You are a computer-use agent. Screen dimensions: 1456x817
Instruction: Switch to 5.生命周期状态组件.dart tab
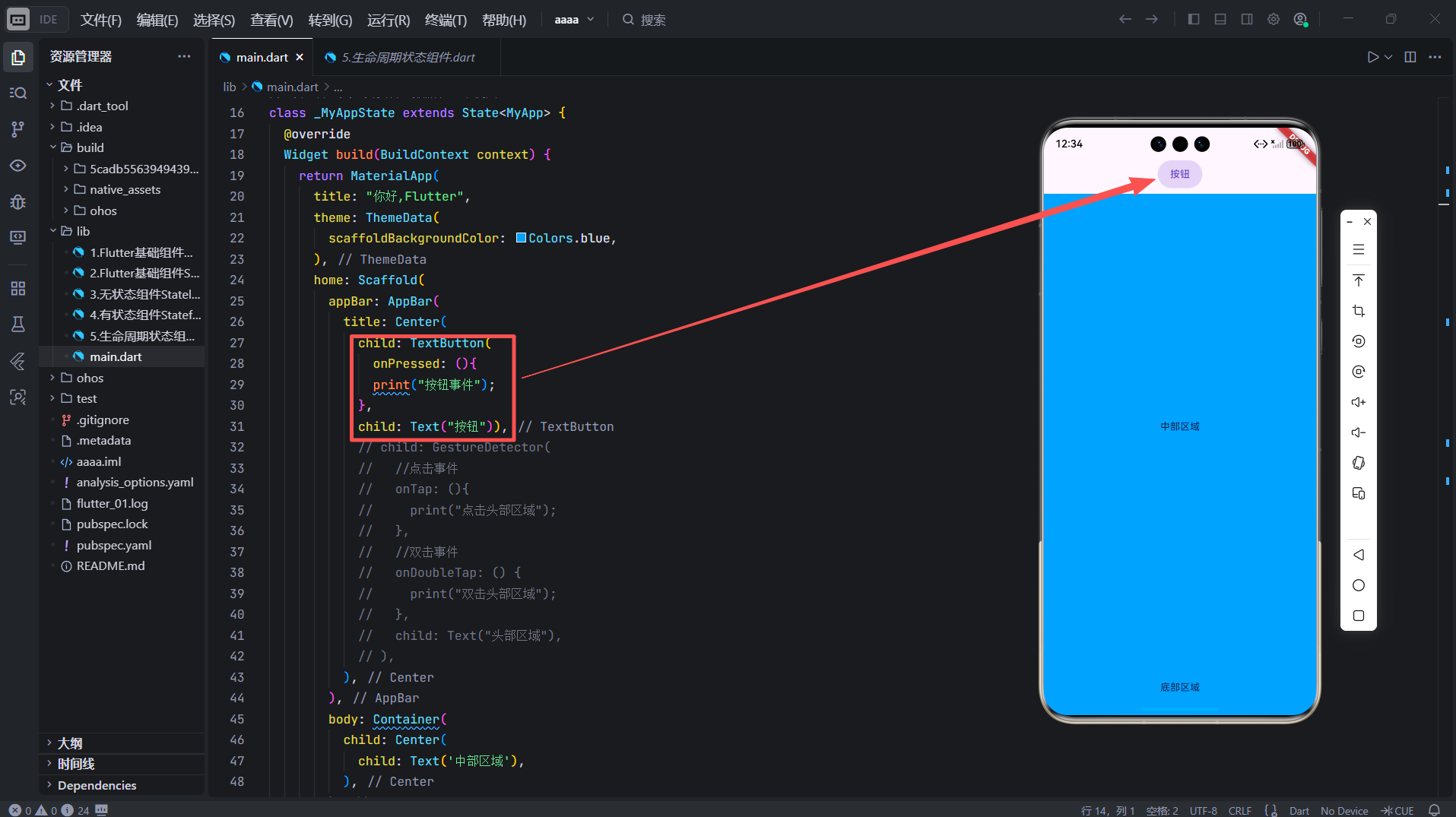pyautogui.click(x=408, y=57)
